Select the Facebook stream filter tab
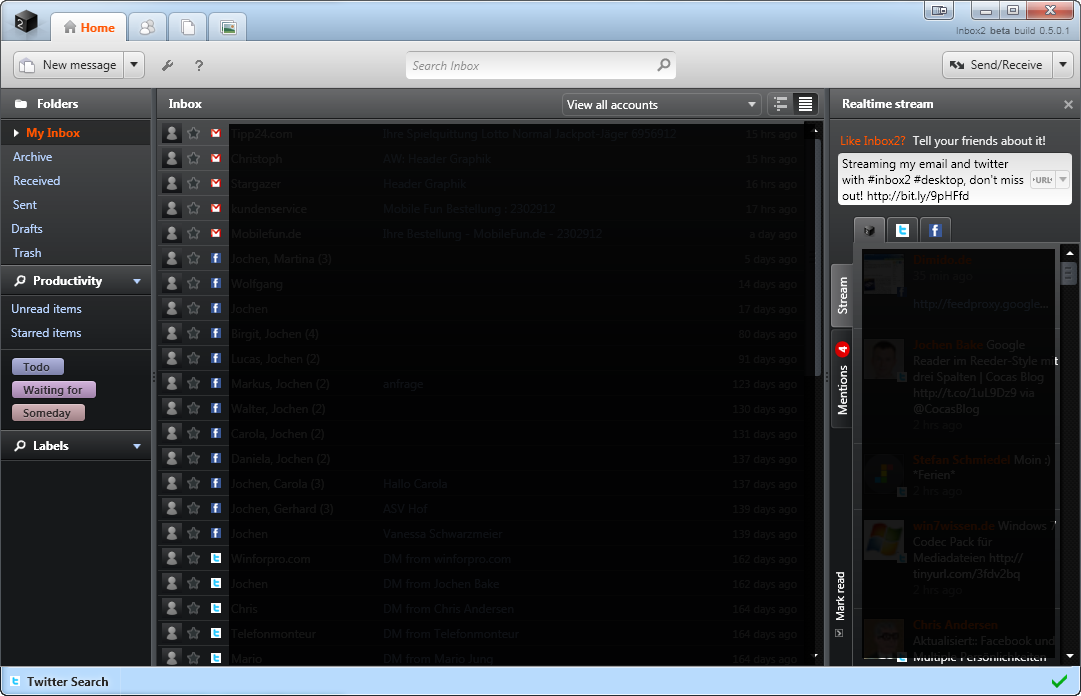Screen dimensions: 1081x696 tap(934, 231)
